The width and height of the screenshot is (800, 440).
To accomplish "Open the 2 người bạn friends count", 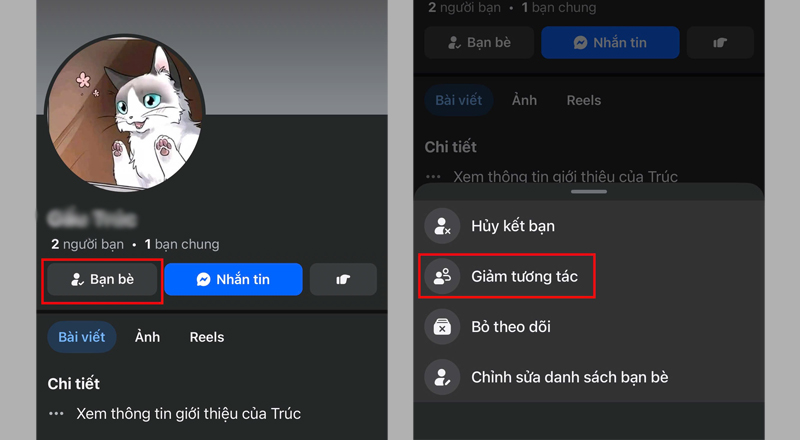I will pyautogui.click(x=87, y=245).
